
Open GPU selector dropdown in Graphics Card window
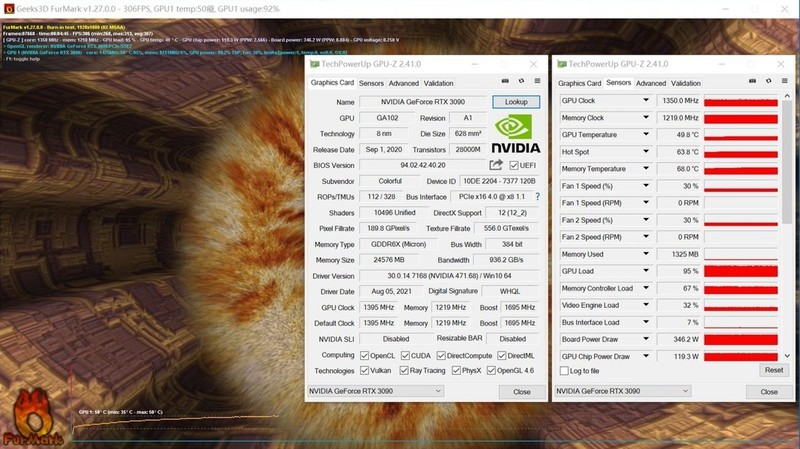tap(376, 391)
